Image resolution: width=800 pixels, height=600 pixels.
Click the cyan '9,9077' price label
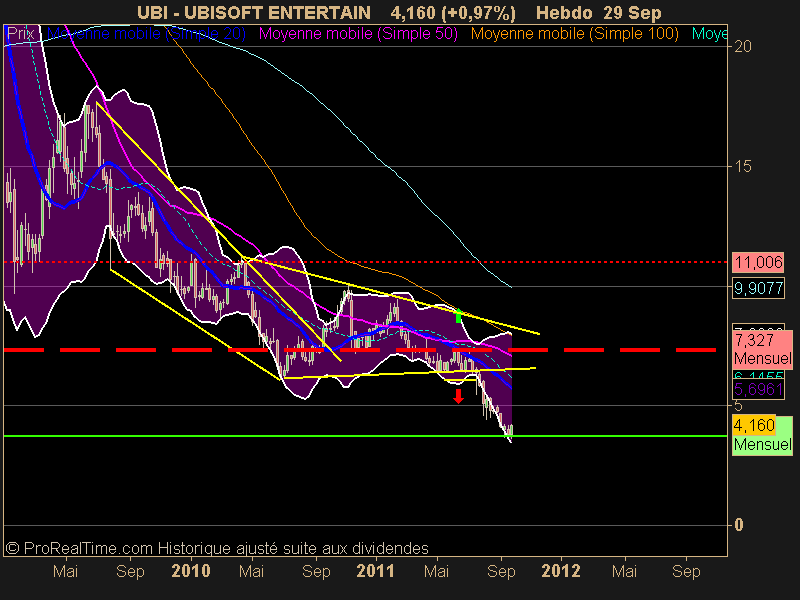pos(758,288)
